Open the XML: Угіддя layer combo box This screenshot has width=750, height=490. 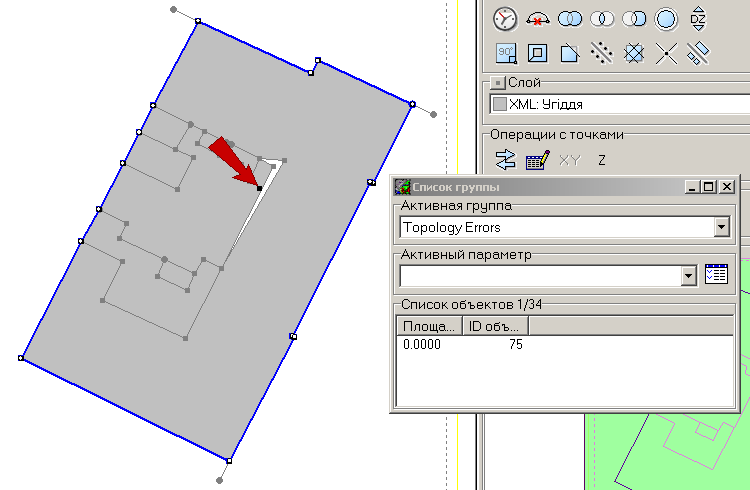[x=620, y=104]
